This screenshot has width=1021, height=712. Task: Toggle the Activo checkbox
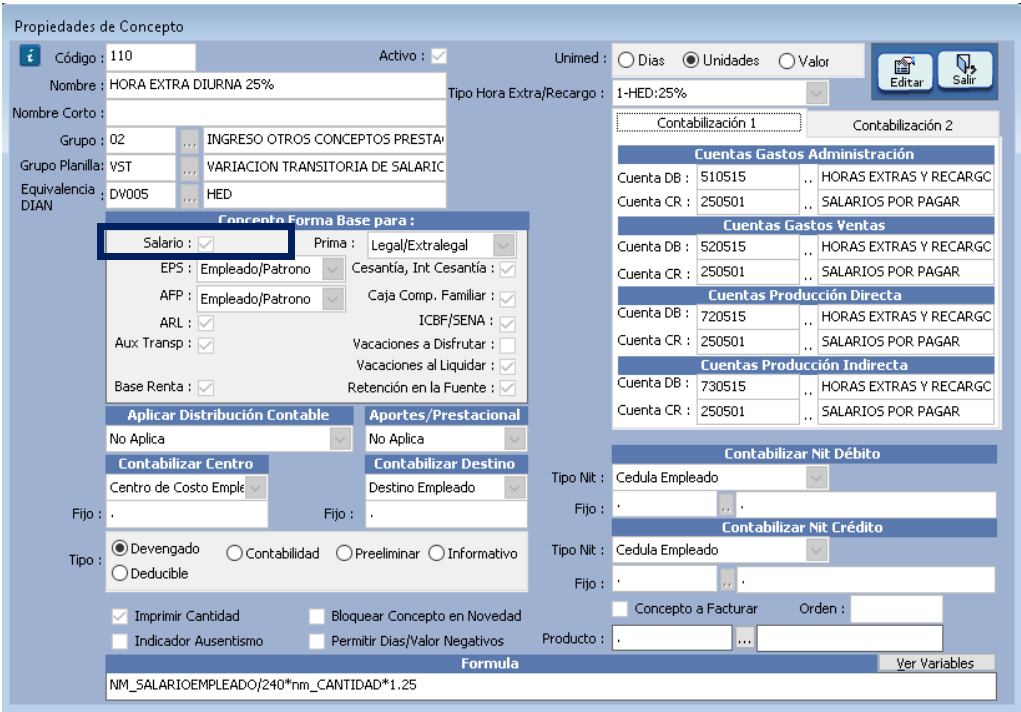pyautogui.click(x=439, y=56)
